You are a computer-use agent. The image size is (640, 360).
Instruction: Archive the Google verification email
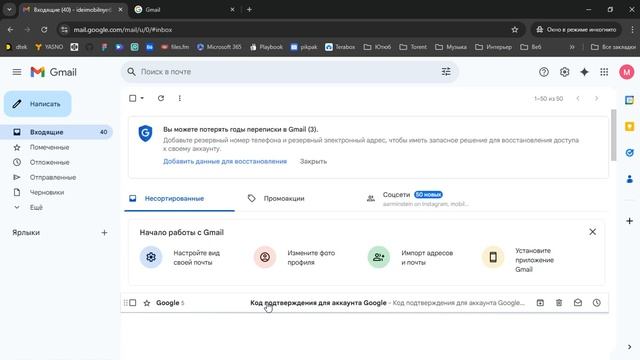coord(540,303)
